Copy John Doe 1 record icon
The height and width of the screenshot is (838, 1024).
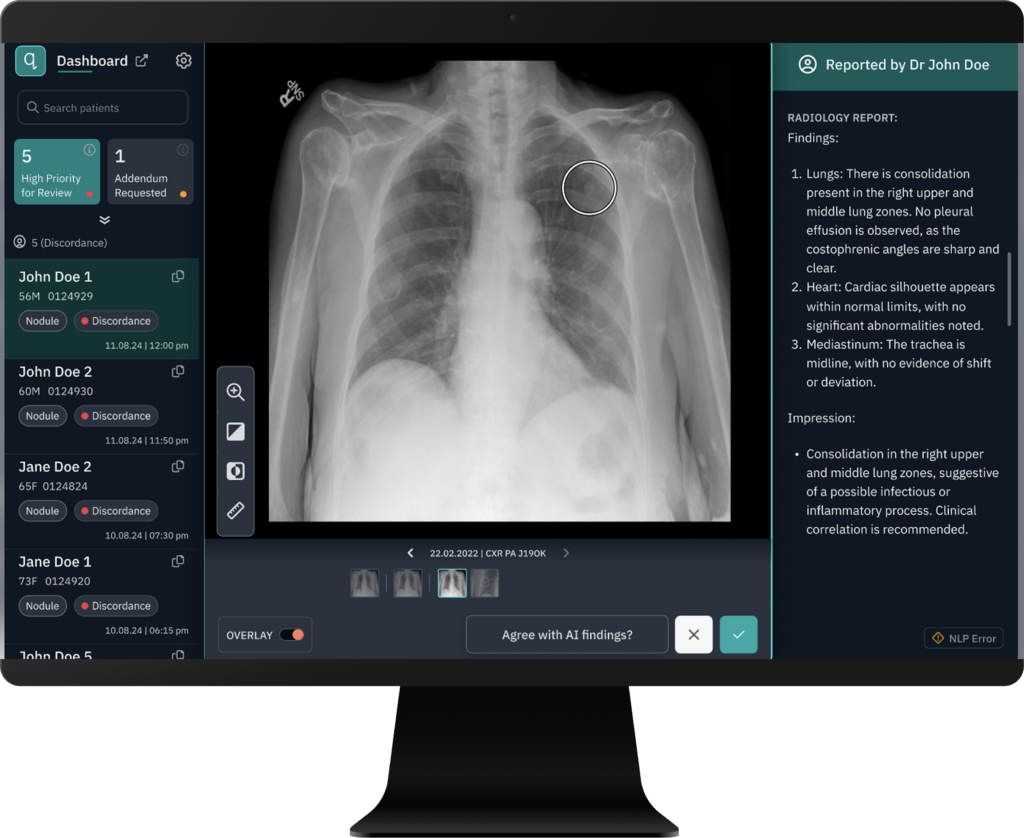point(178,276)
